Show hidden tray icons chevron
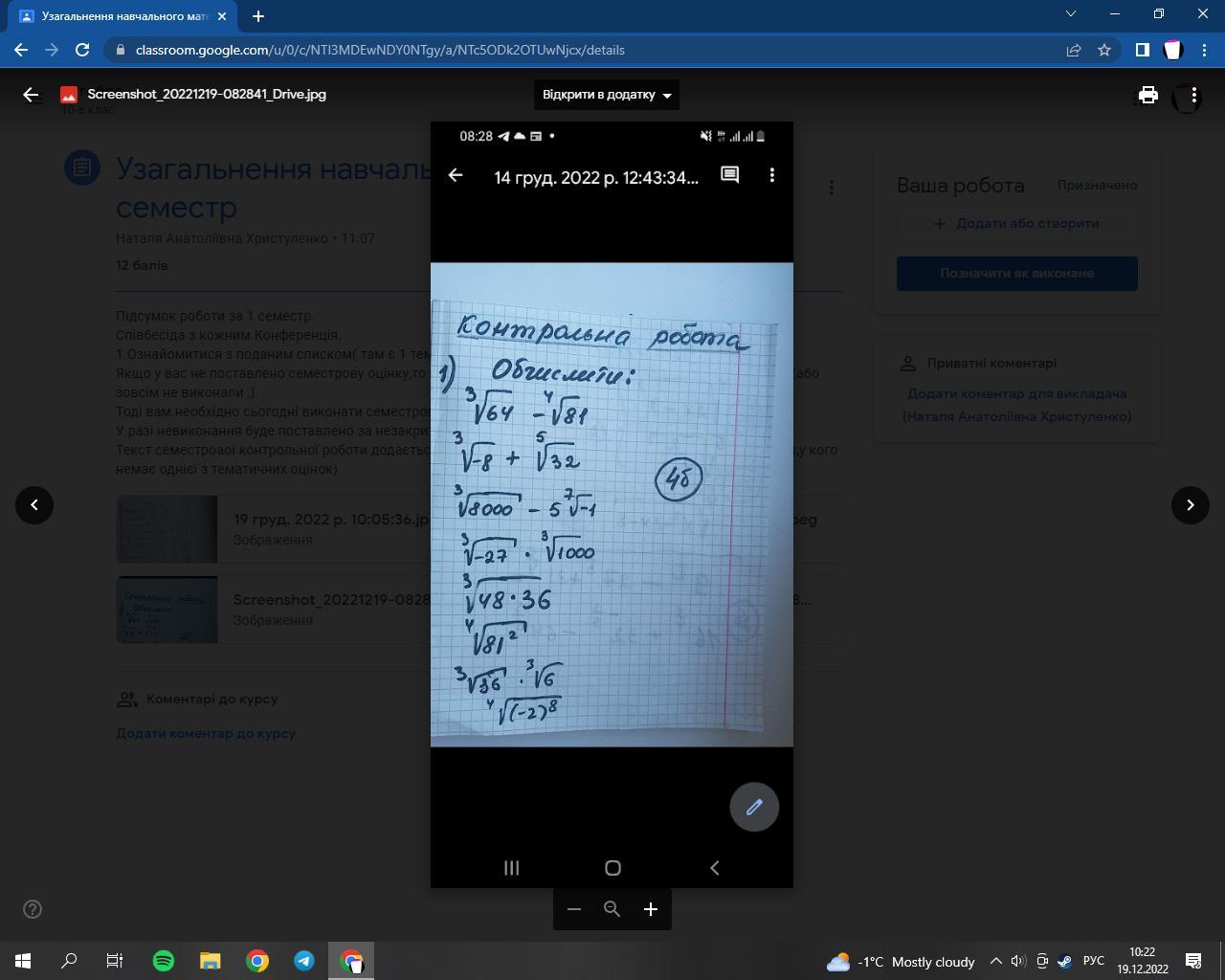The height and width of the screenshot is (980, 1225). point(995,961)
